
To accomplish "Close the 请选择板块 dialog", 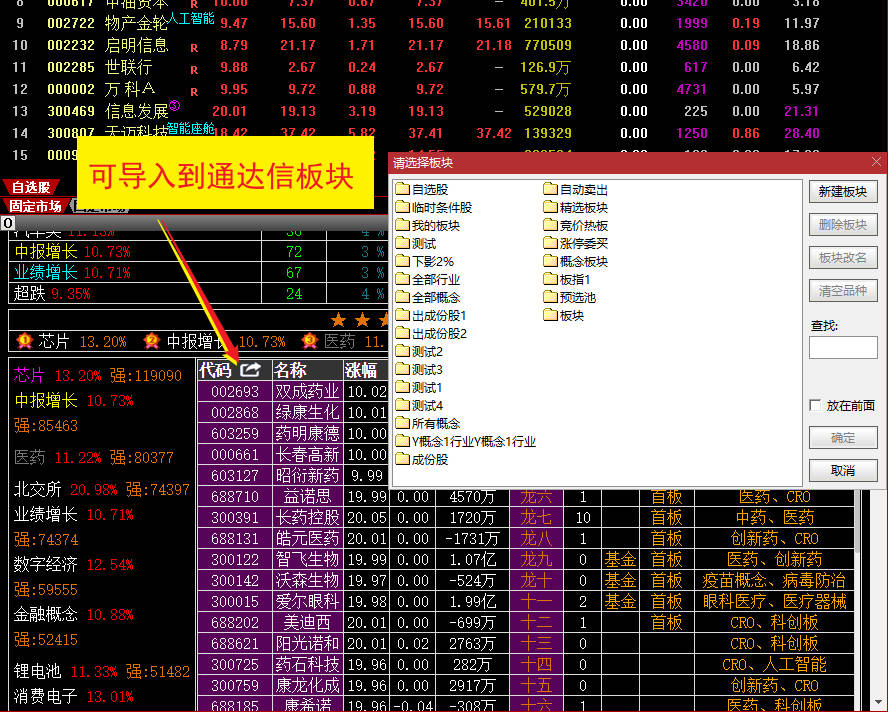I will (x=876, y=162).
